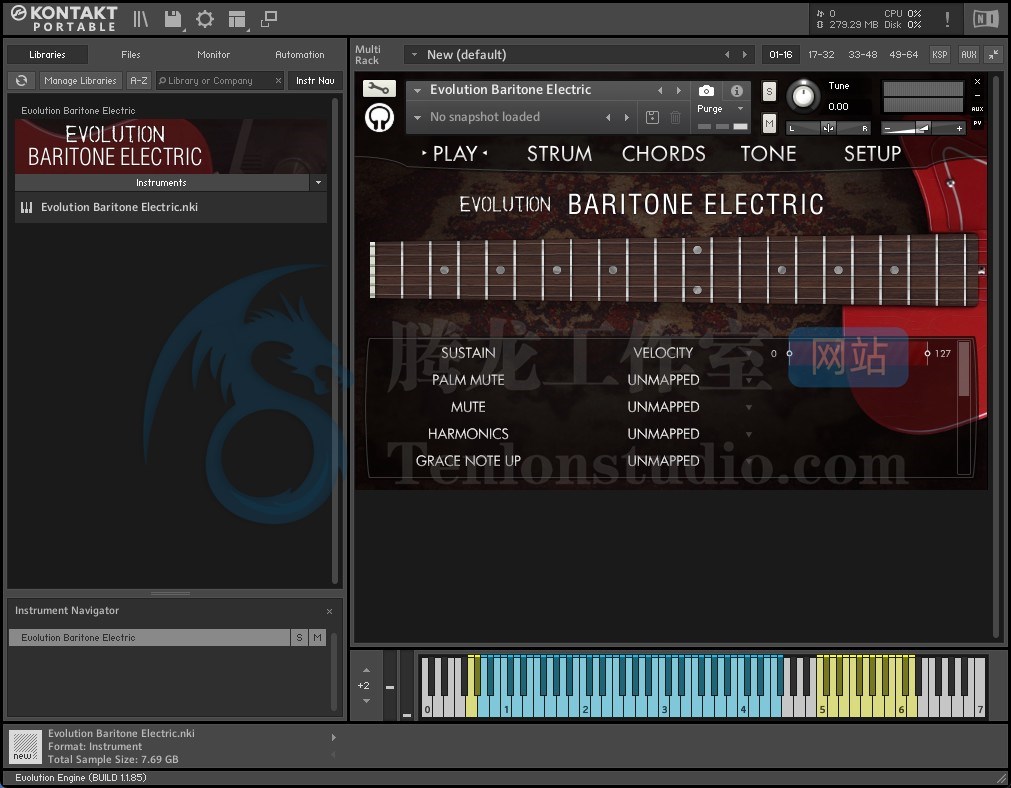Toggle the KSP multi script editor

click(x=939, y=55)
